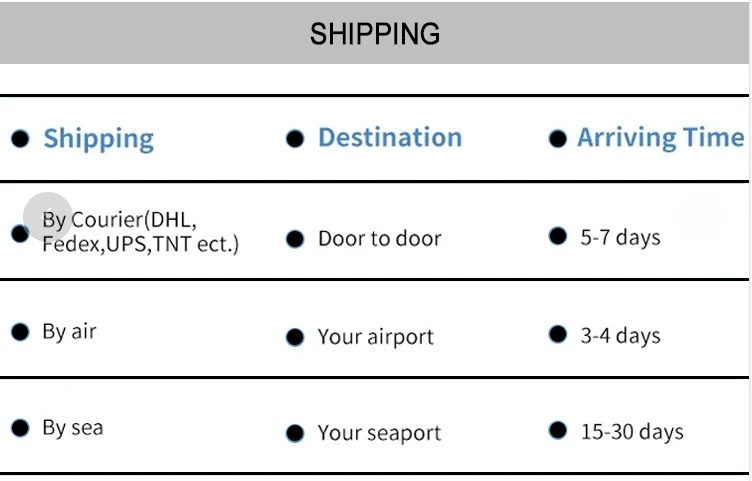Click the bullet next to Door to door

point(295,240)
